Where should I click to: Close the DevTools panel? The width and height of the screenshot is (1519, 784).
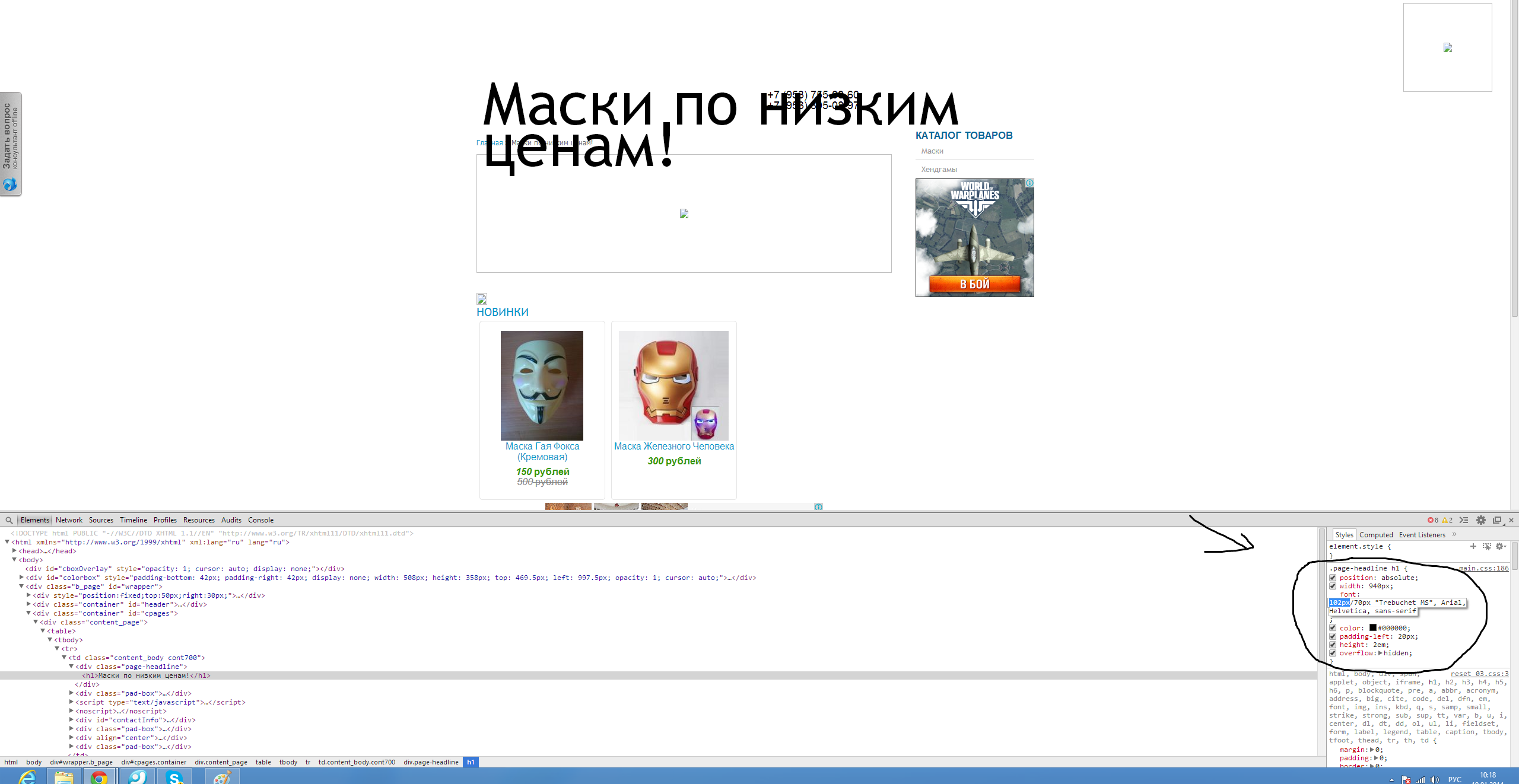[x=1511, y=520]
